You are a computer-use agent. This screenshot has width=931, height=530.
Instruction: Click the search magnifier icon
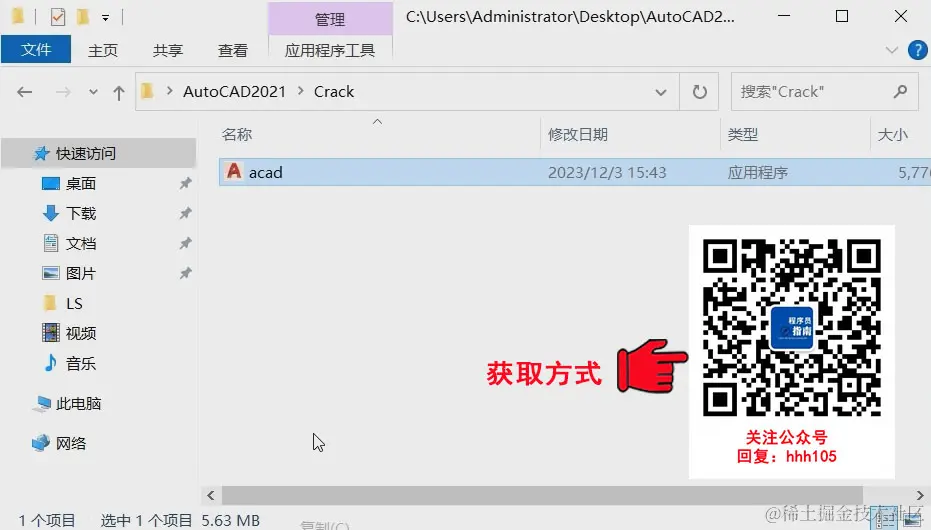901,91
